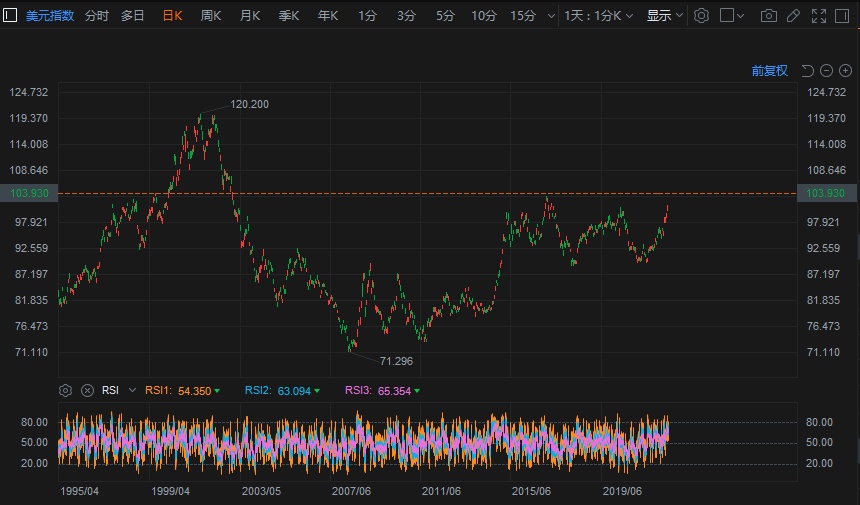Open RSI indicator settings gear
The height and width of the screenshot is (505, 860).
(x=66, y=390)
